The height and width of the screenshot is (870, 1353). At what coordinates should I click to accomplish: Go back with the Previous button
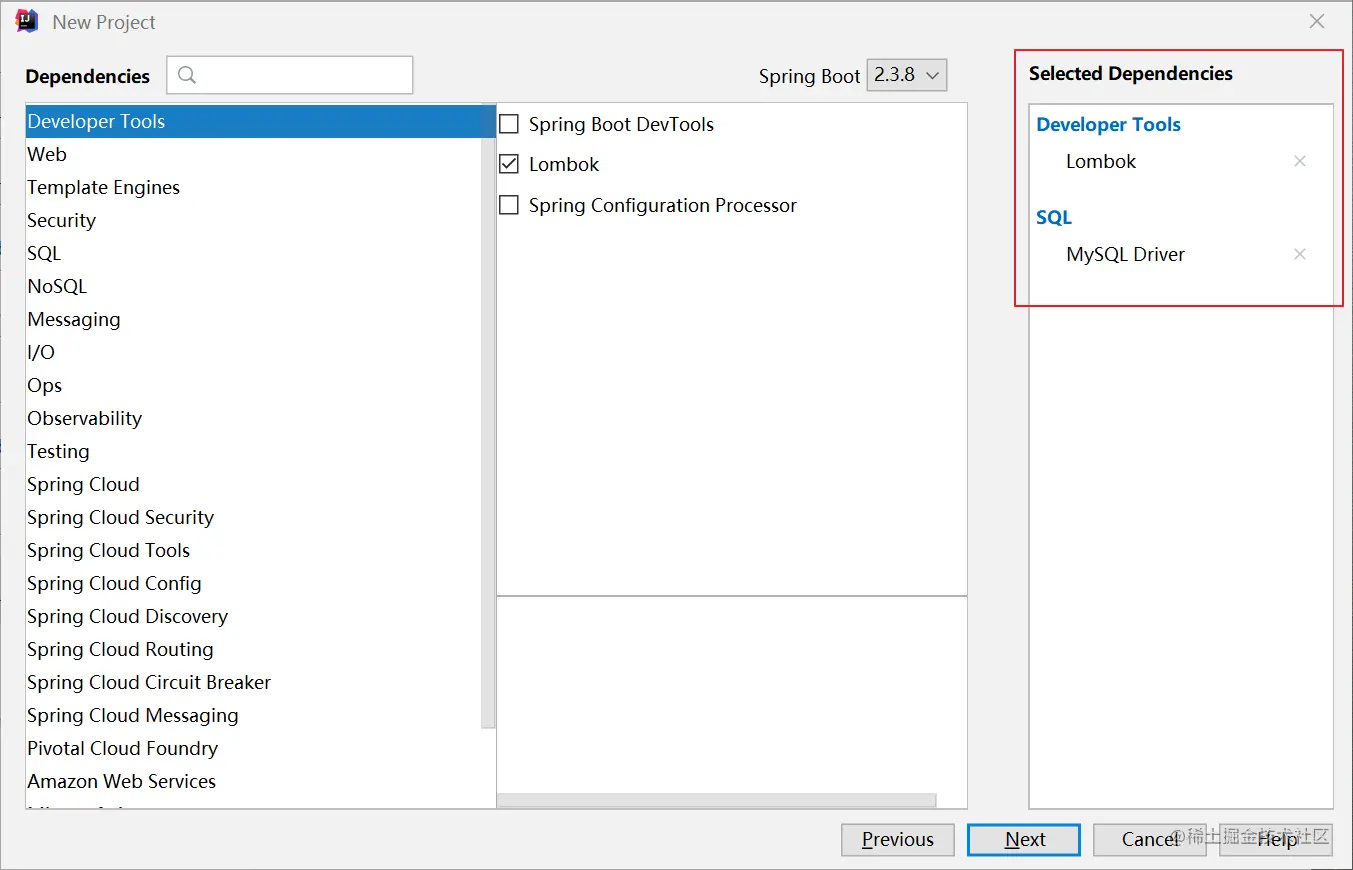[898, 839]
